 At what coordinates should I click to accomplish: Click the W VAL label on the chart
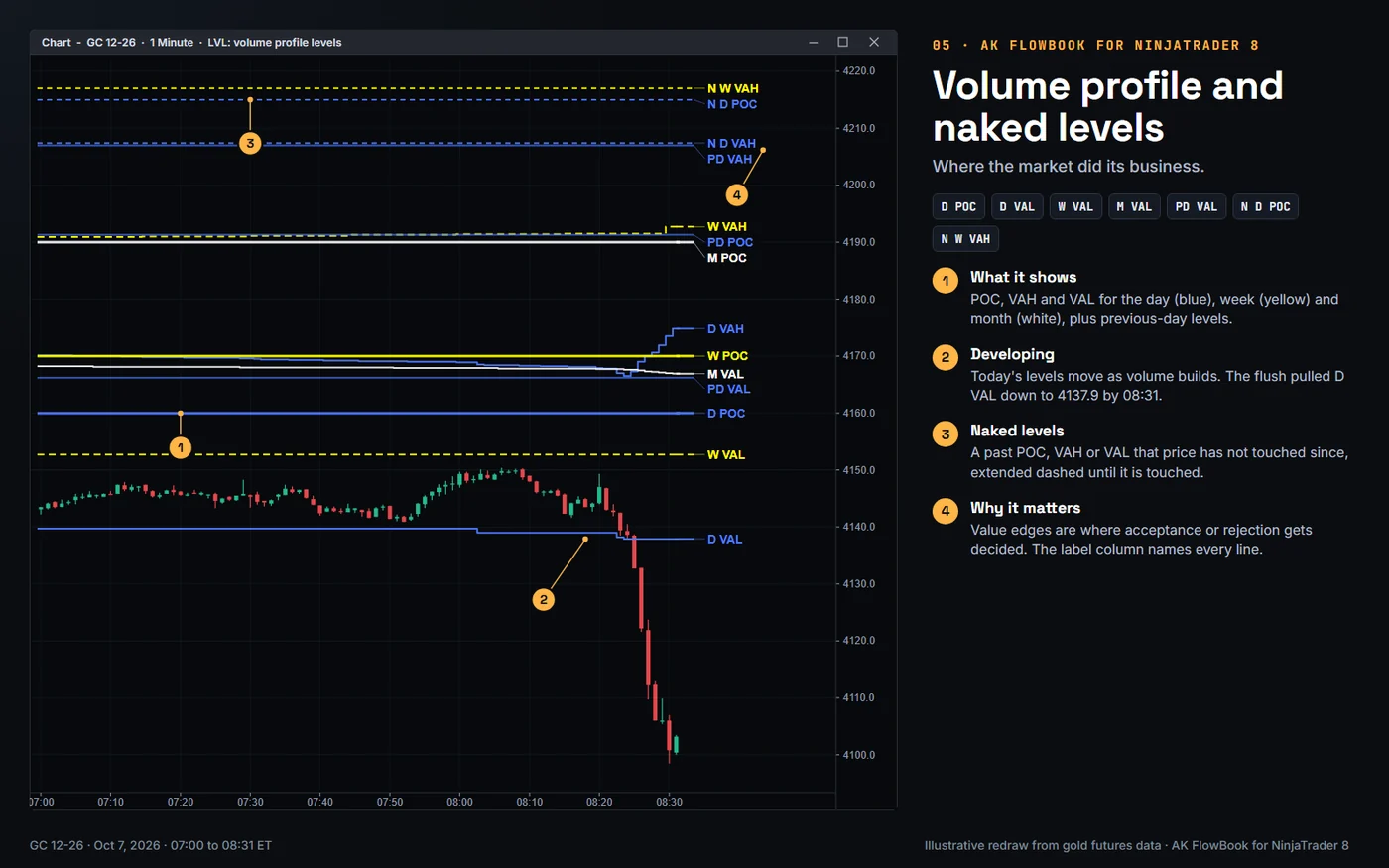coord(725,454)
